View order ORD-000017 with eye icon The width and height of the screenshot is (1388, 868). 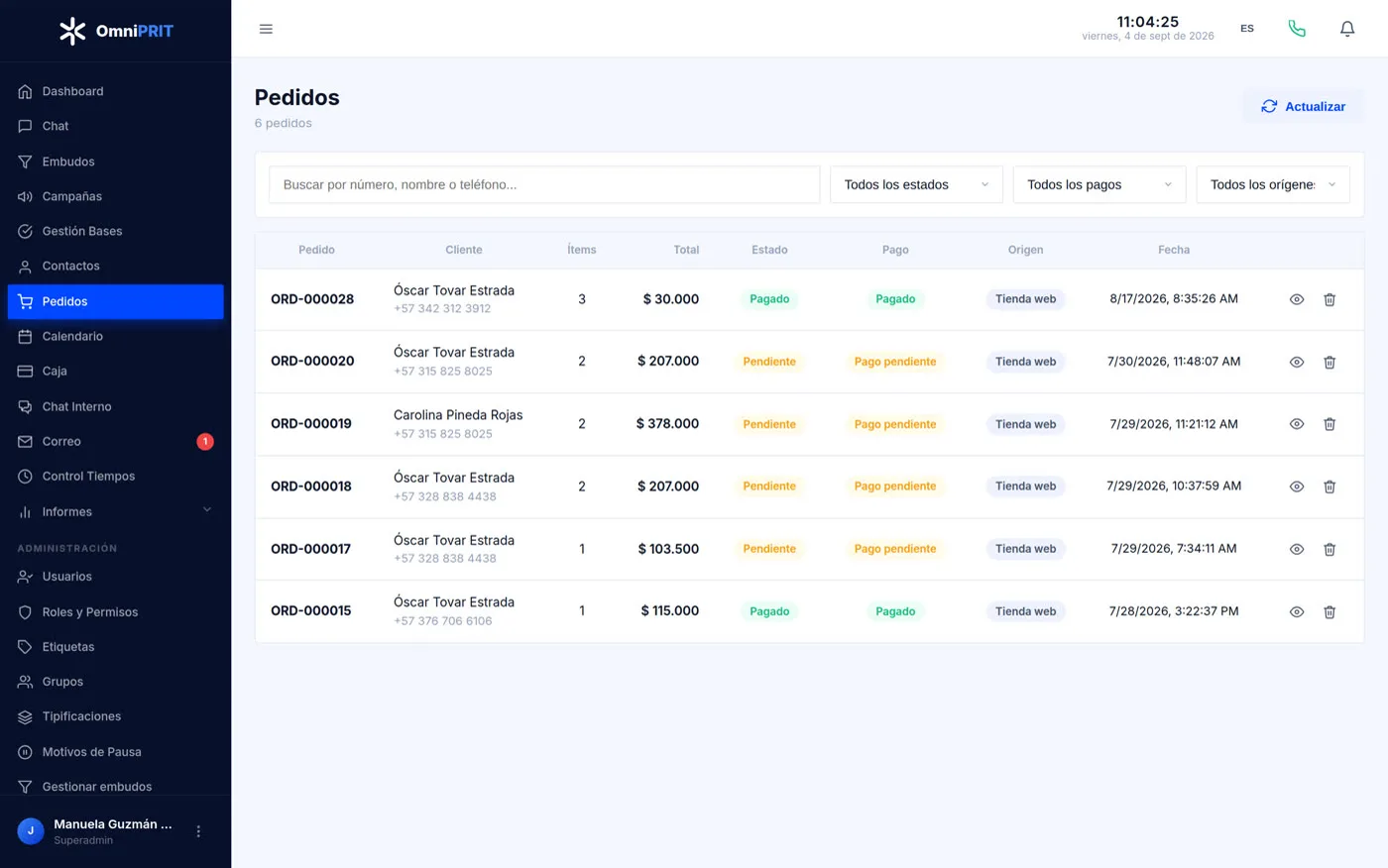coord(1296,549)
